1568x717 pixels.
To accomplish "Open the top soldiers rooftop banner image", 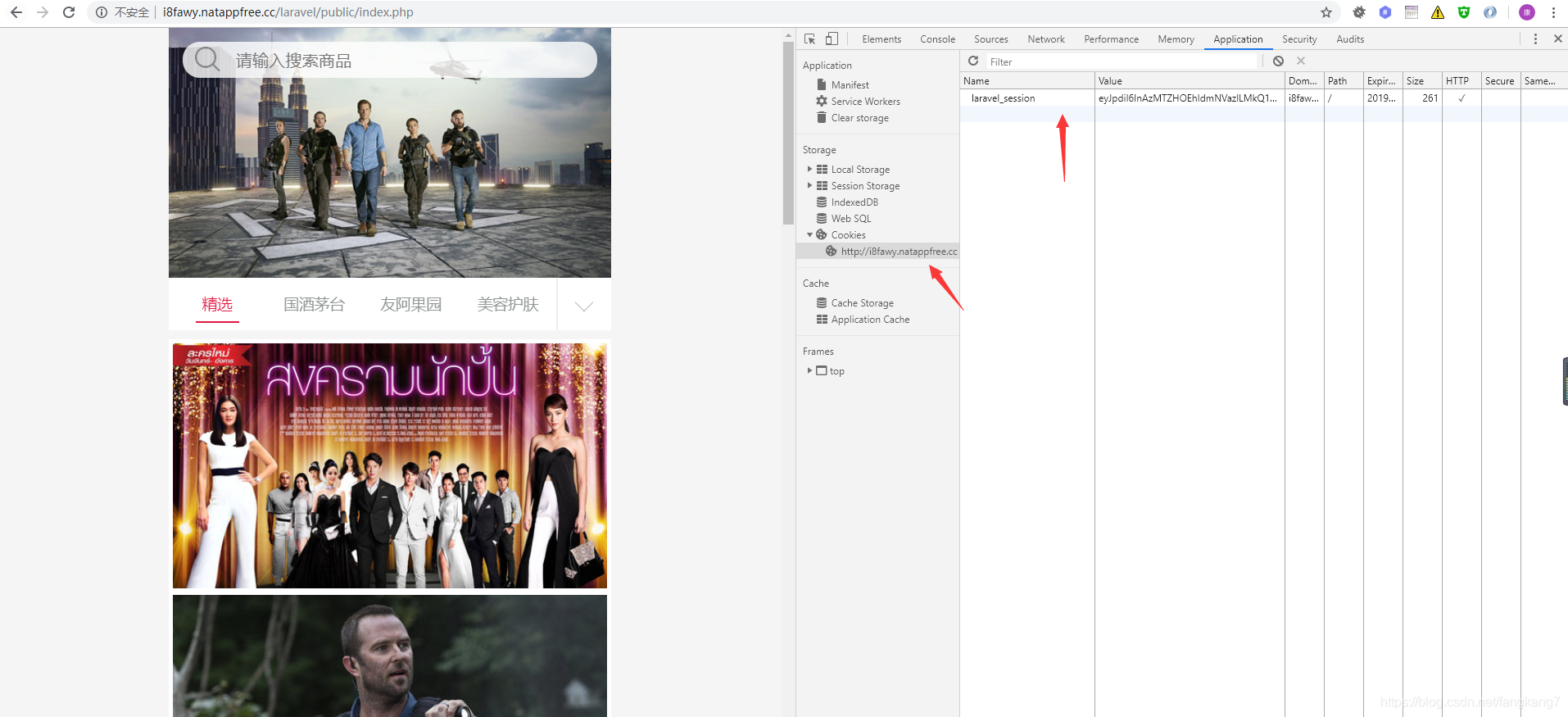I will coord(390,153).
